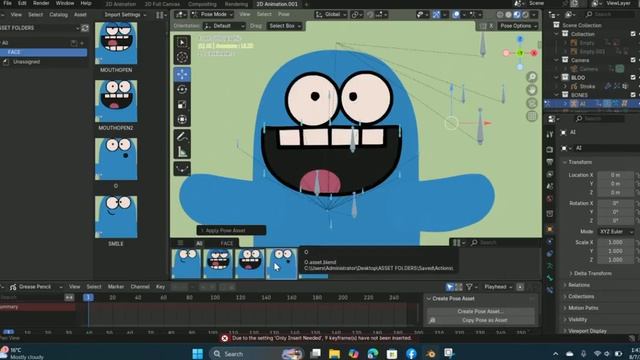This screenshot has width=640, height=360.
Task: Click the blue Z axis on navigation gizmo
Action: pos(520,39)
